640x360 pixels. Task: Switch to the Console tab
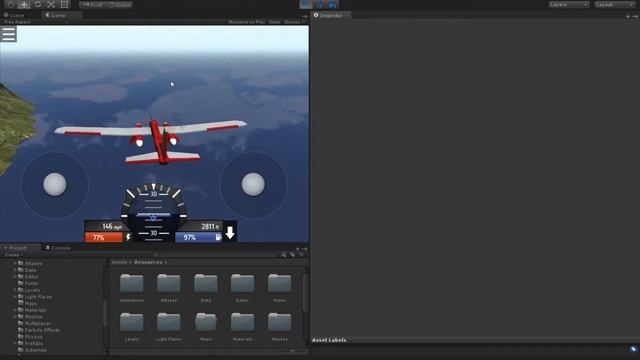coord(58,248)
